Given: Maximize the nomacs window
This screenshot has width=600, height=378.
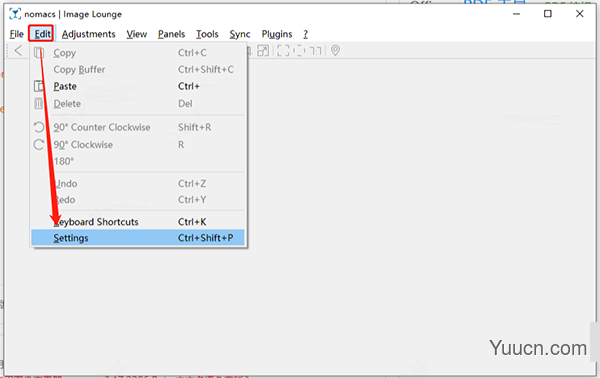Looking at the screenshot, I should (x=548, y=14).
